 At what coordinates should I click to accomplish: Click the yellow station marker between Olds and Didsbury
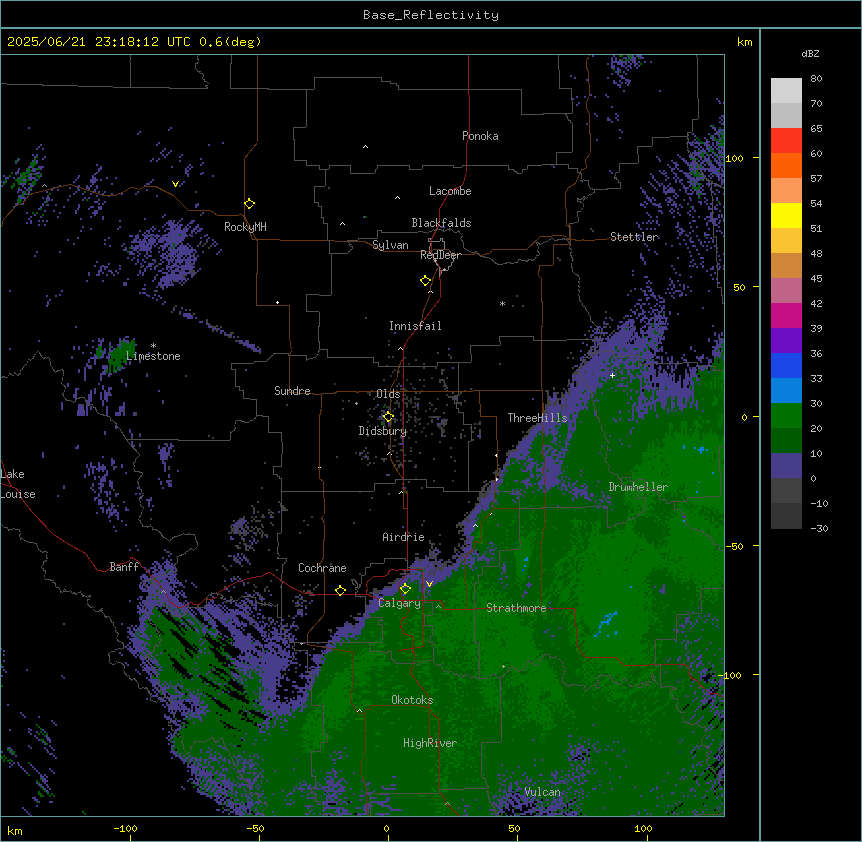coord(388,417)
